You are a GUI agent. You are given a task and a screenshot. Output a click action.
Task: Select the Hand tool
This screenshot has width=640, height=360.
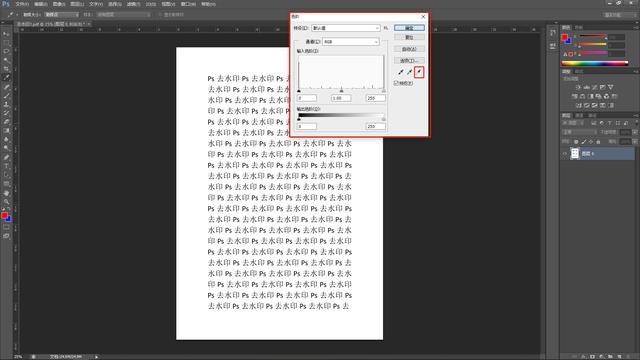tap(6, 193)
